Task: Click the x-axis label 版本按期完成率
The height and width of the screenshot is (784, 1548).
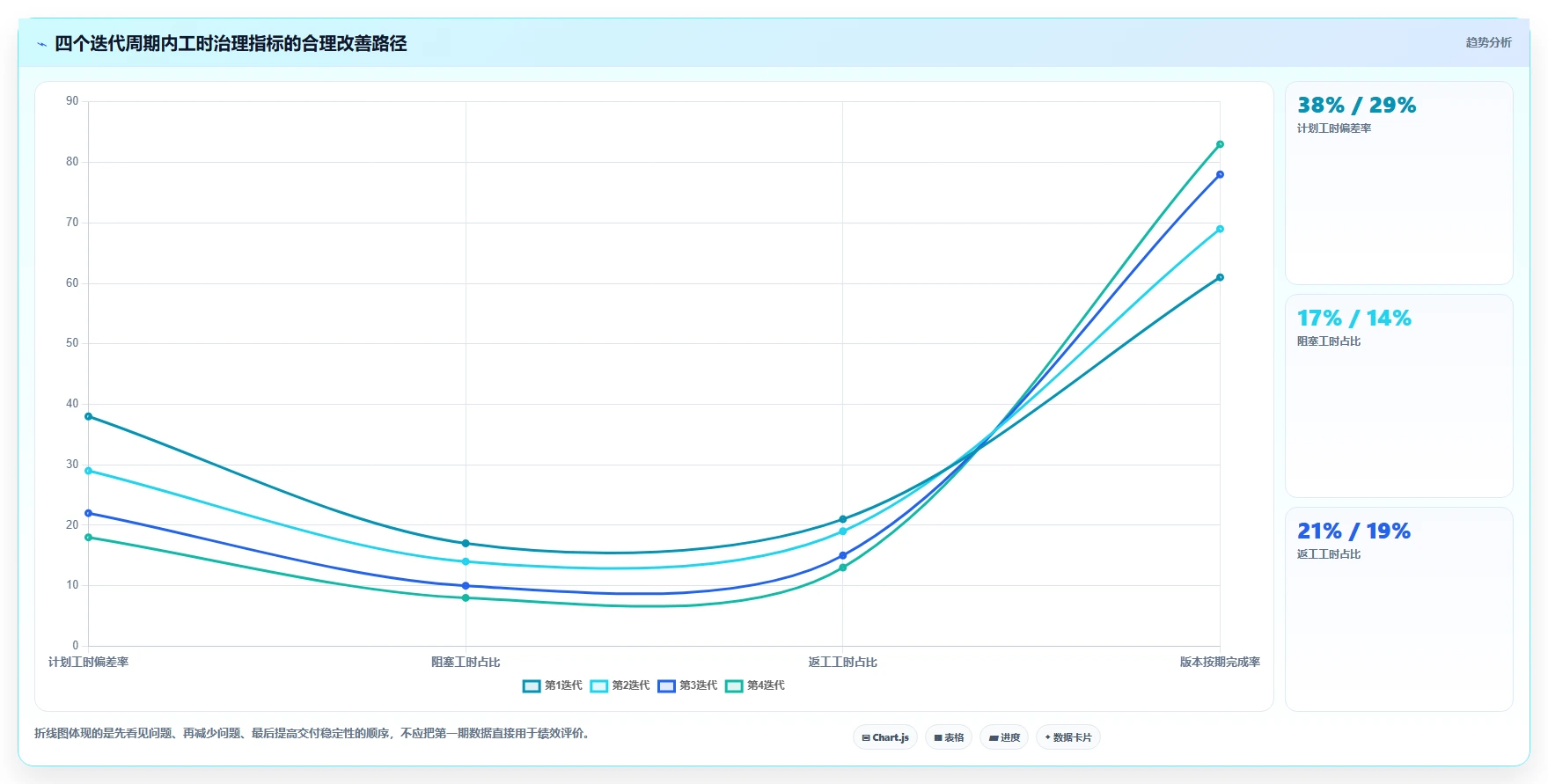Action: point(1220,662)
